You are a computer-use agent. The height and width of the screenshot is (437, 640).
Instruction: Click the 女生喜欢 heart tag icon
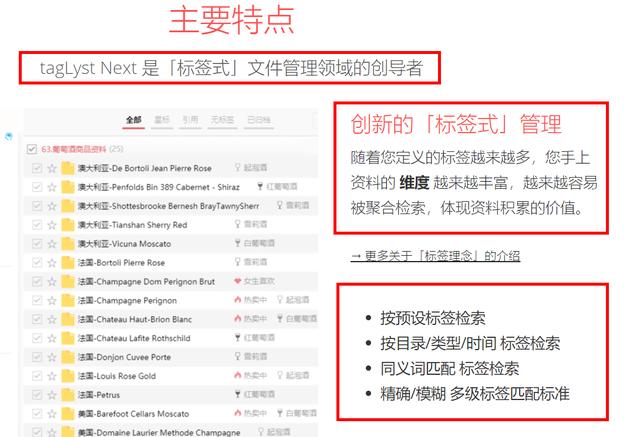237,282
